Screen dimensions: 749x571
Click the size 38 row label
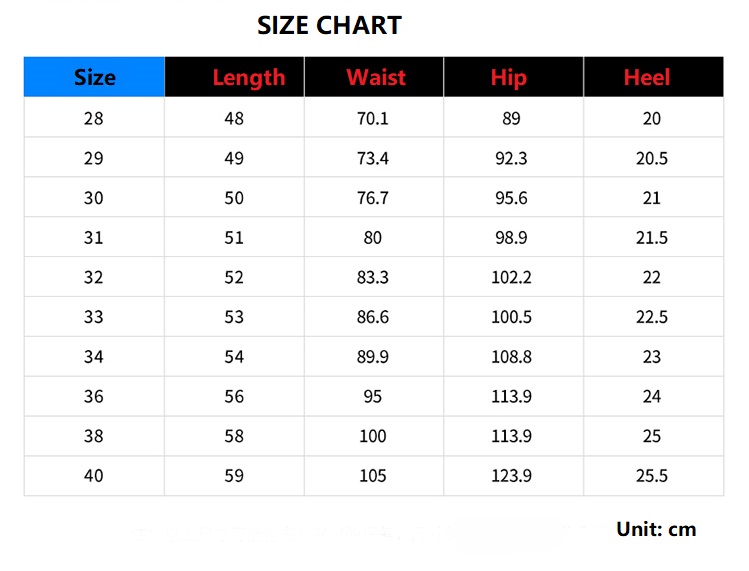pos(93,436)
